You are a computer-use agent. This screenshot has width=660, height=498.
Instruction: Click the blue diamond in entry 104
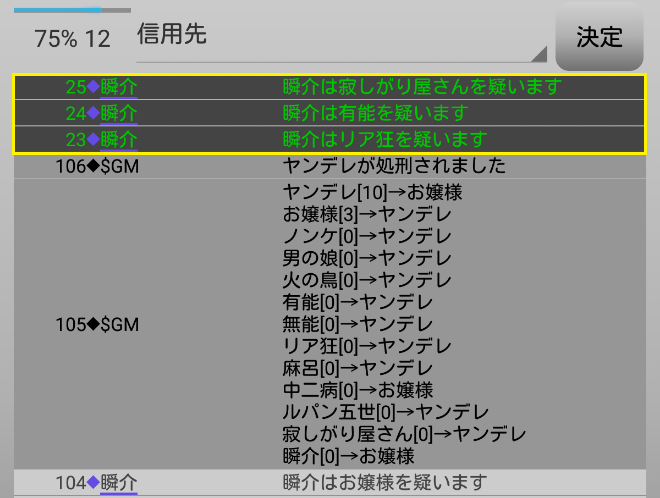click(x=94, y=484)
